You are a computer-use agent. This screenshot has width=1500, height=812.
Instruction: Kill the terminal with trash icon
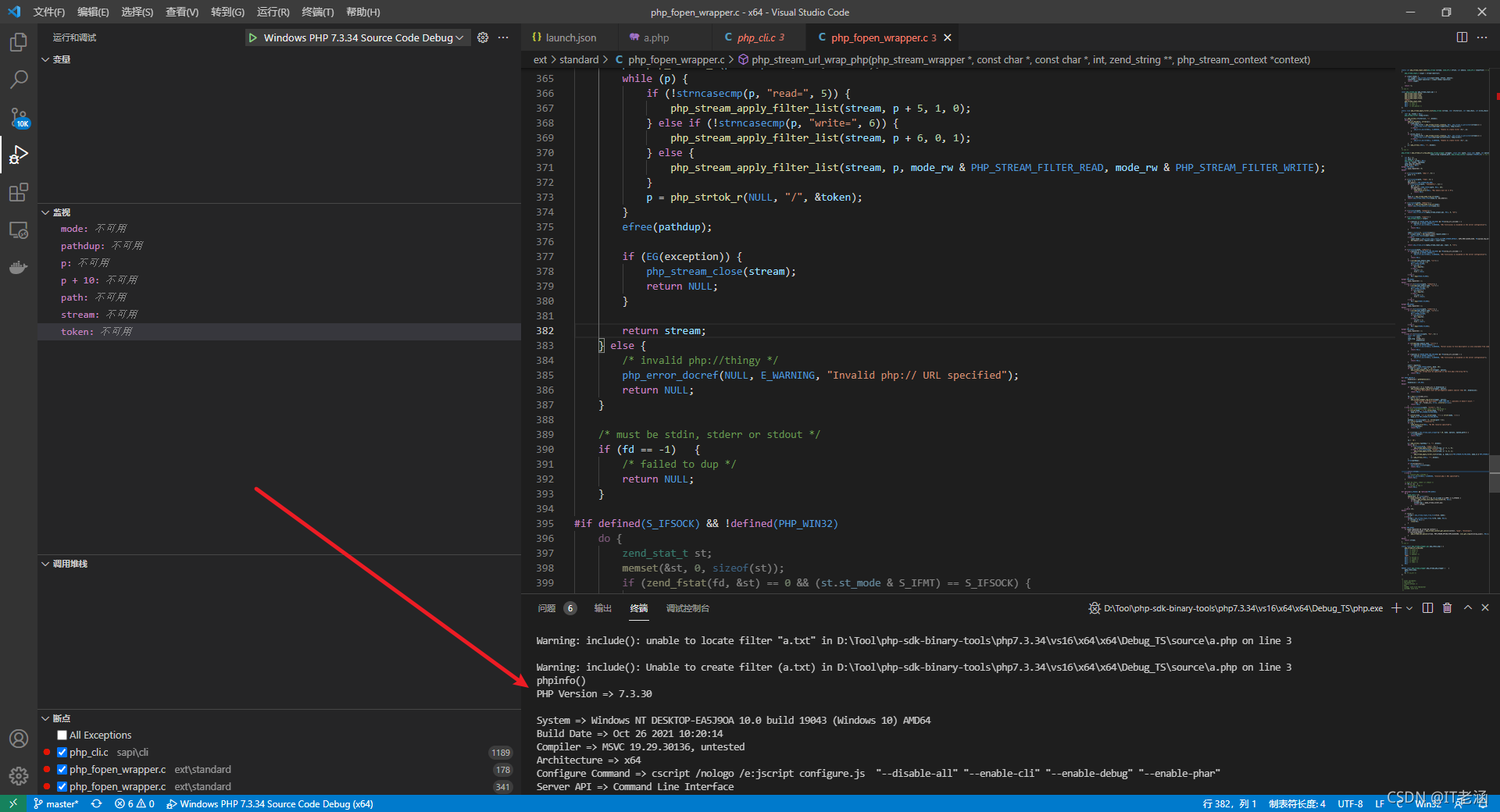(1447, 608)
